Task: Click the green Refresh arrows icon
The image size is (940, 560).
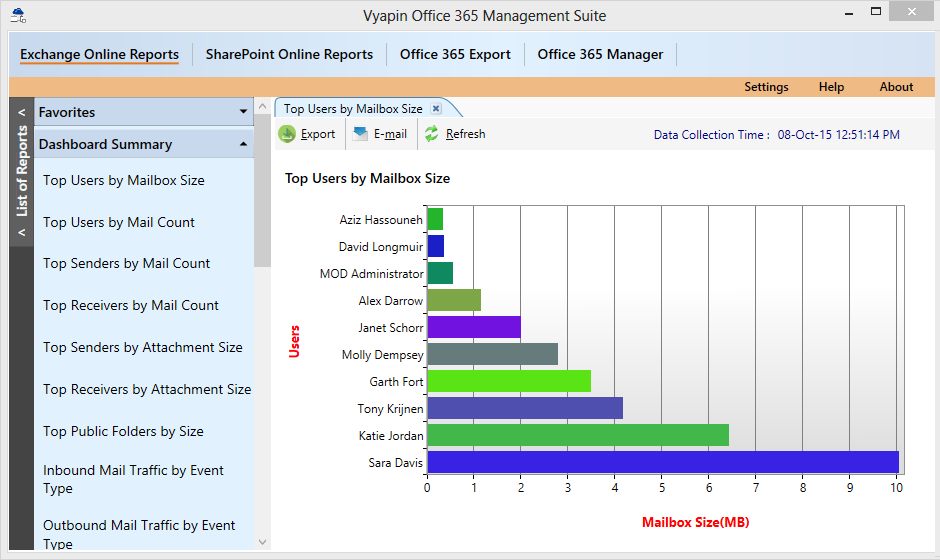Action: pos(432,134)
